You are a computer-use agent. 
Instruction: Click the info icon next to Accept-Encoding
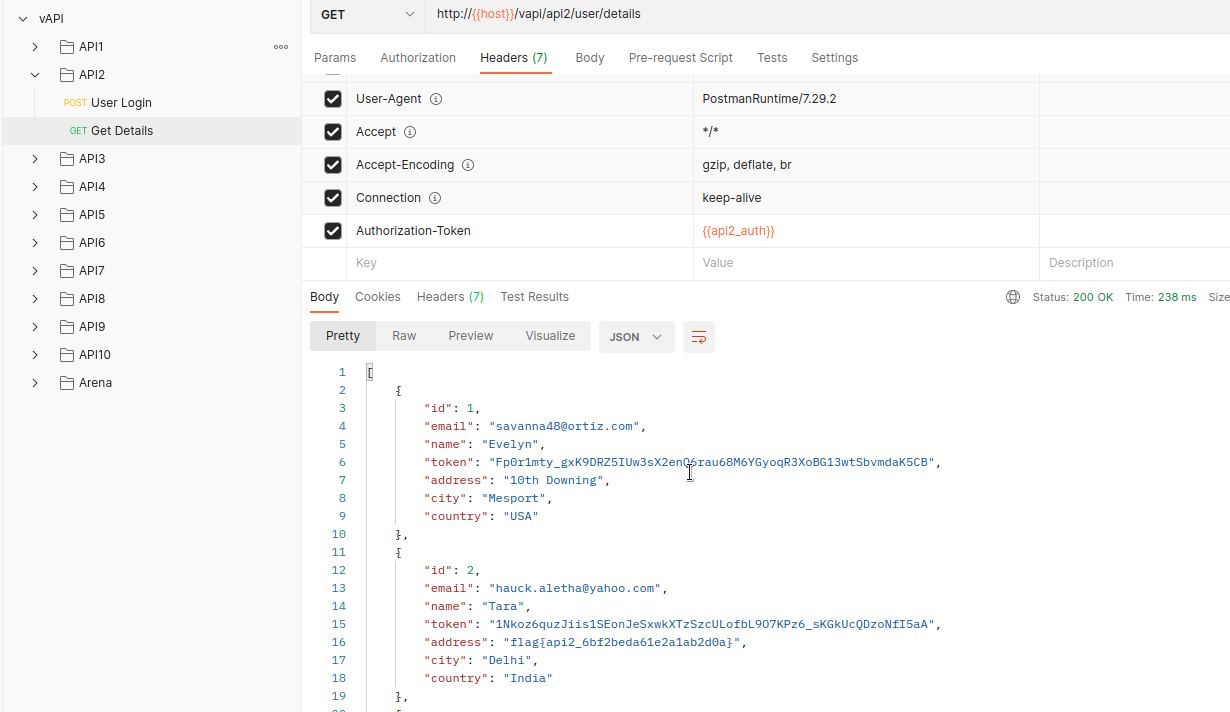[x=467, y=165]
